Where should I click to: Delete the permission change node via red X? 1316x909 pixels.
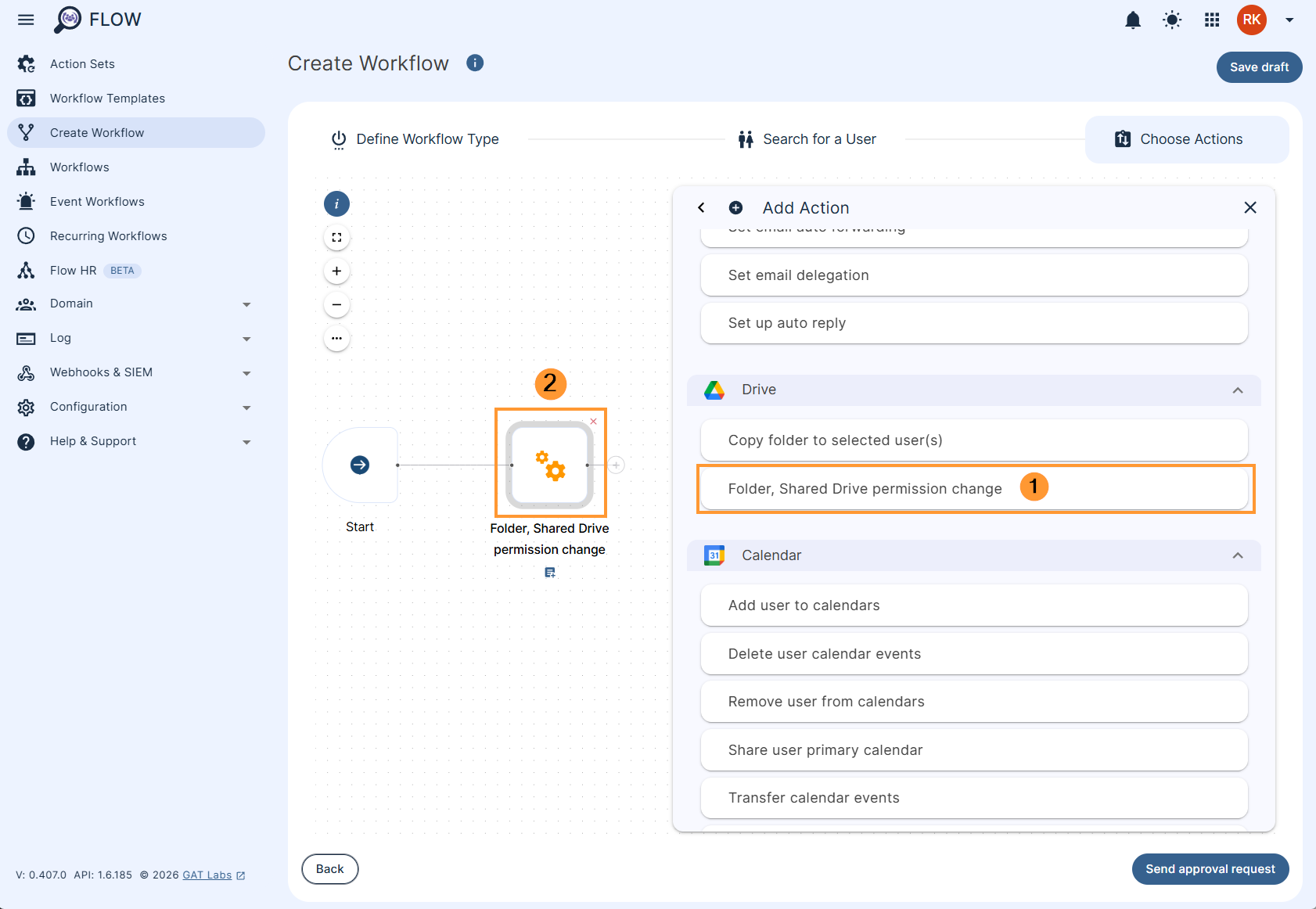pos(593,421)
